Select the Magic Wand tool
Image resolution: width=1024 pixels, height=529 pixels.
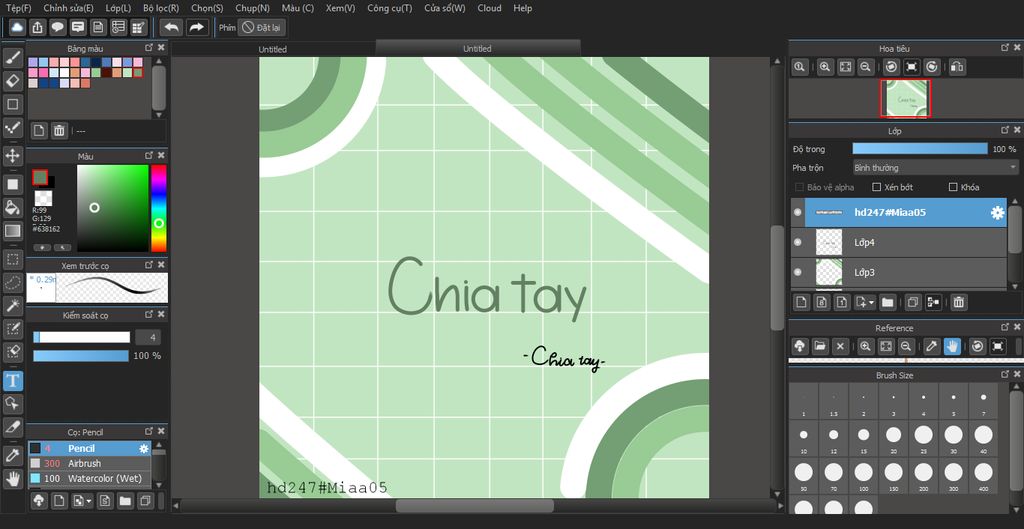tap(12, 304)
